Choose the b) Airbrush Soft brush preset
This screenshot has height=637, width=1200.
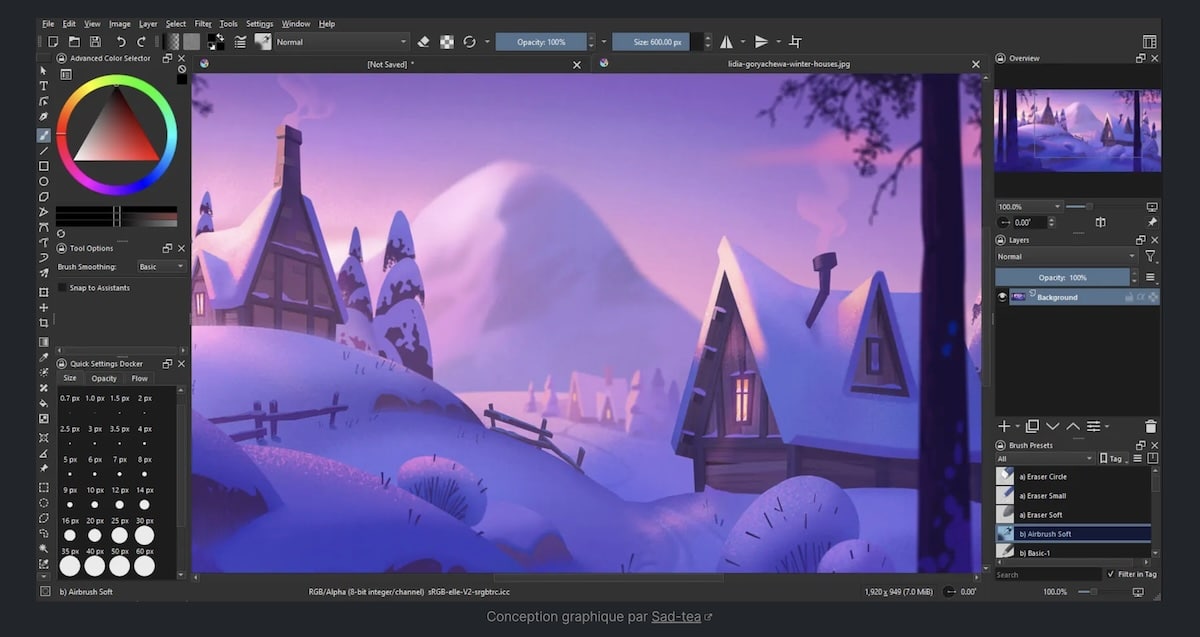tap(1073, 534)
